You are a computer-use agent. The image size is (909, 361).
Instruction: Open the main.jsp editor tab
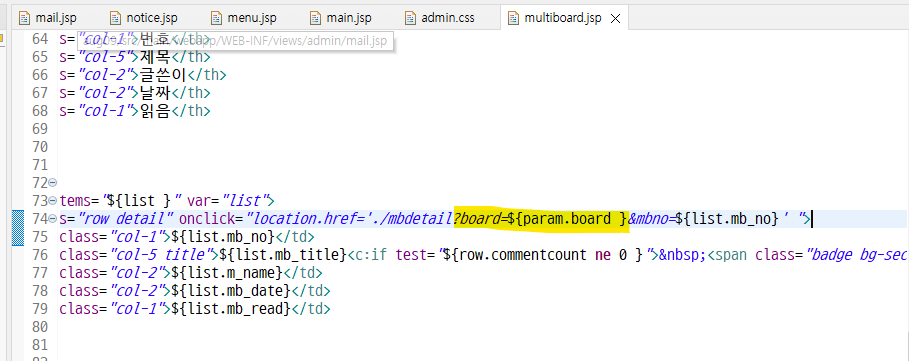(341, 18)
